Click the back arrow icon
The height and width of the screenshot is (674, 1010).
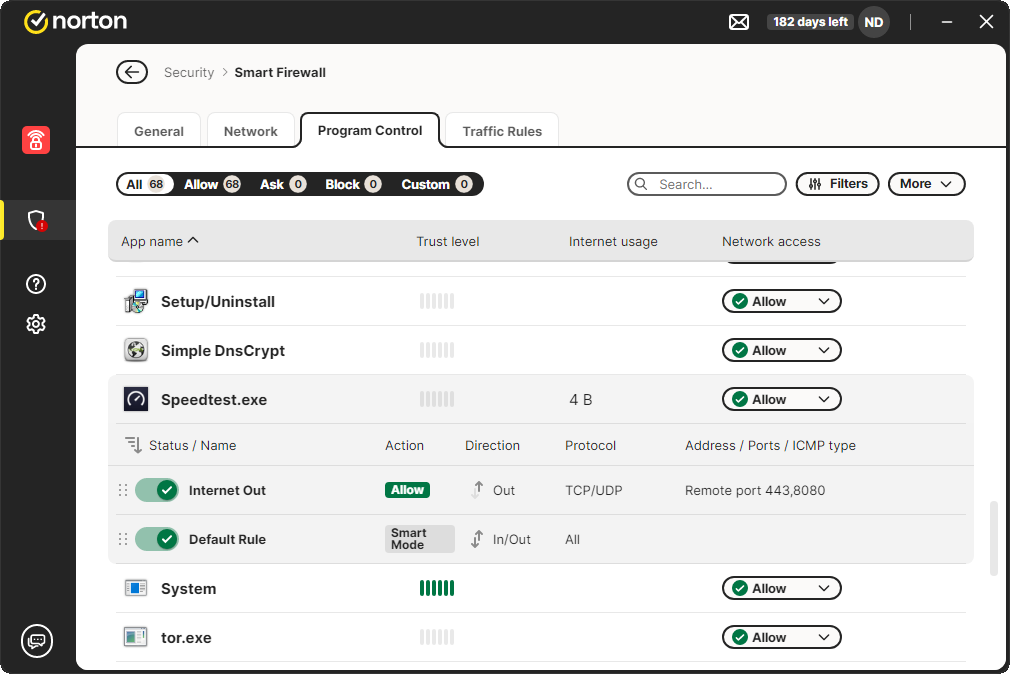[x=131, y=72]
